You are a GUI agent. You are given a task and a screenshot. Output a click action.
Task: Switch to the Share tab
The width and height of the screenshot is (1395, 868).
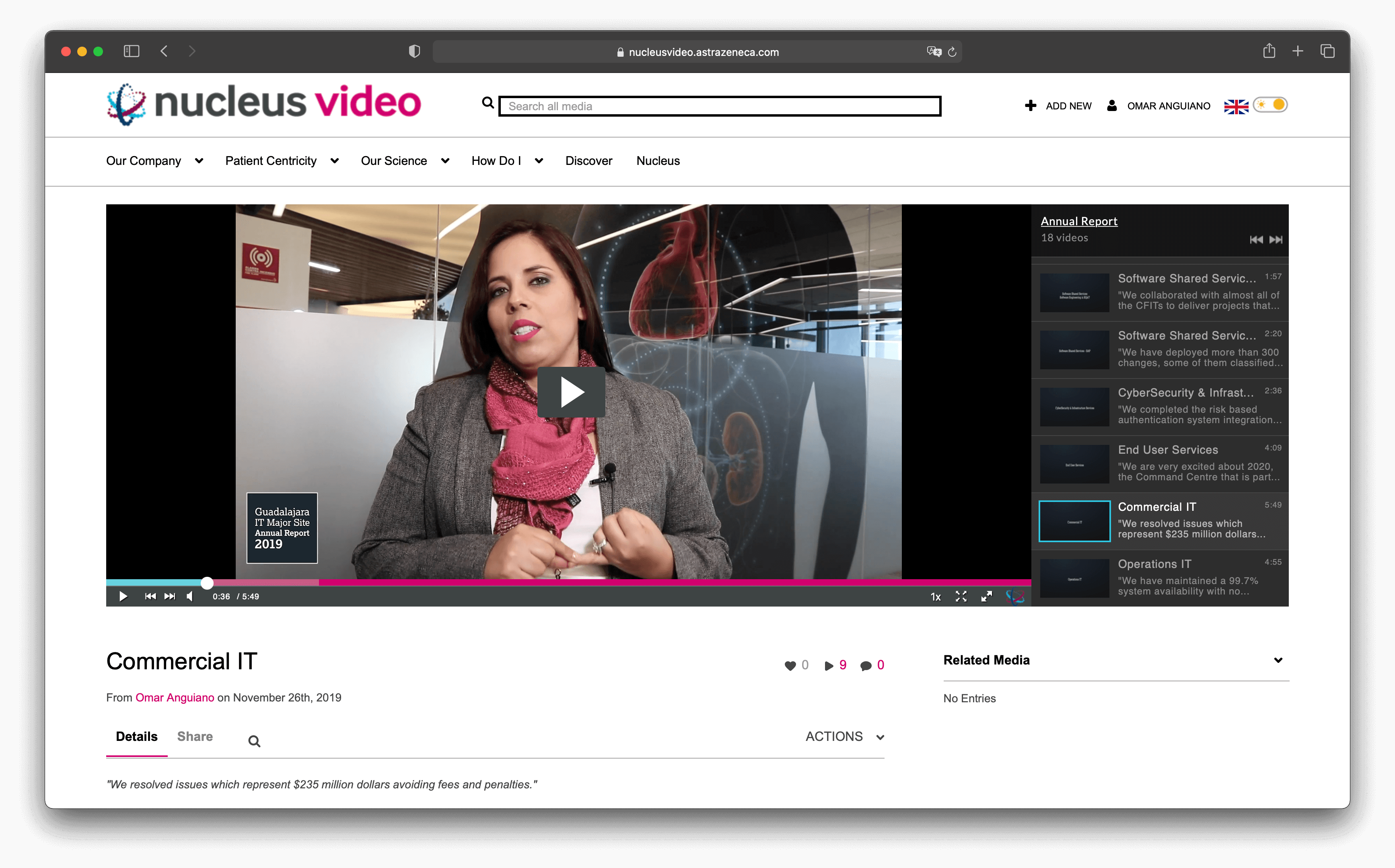pos(195,736)
